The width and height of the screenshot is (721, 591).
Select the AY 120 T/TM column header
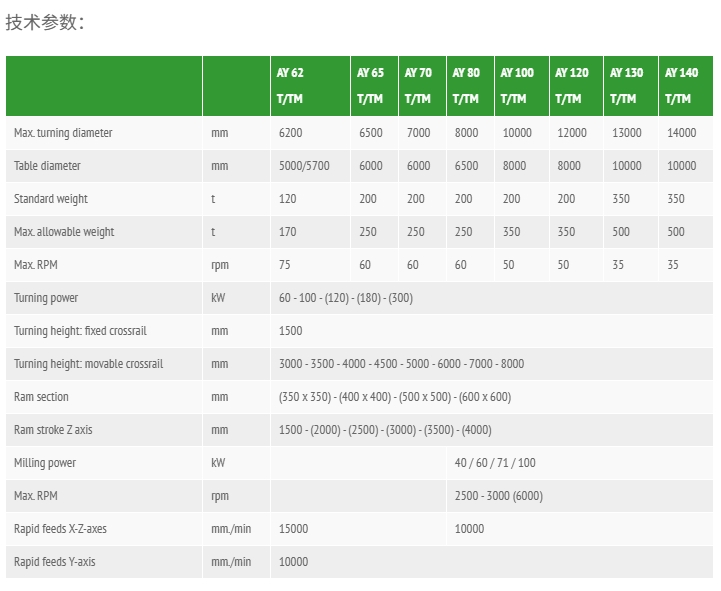[576, 86]
